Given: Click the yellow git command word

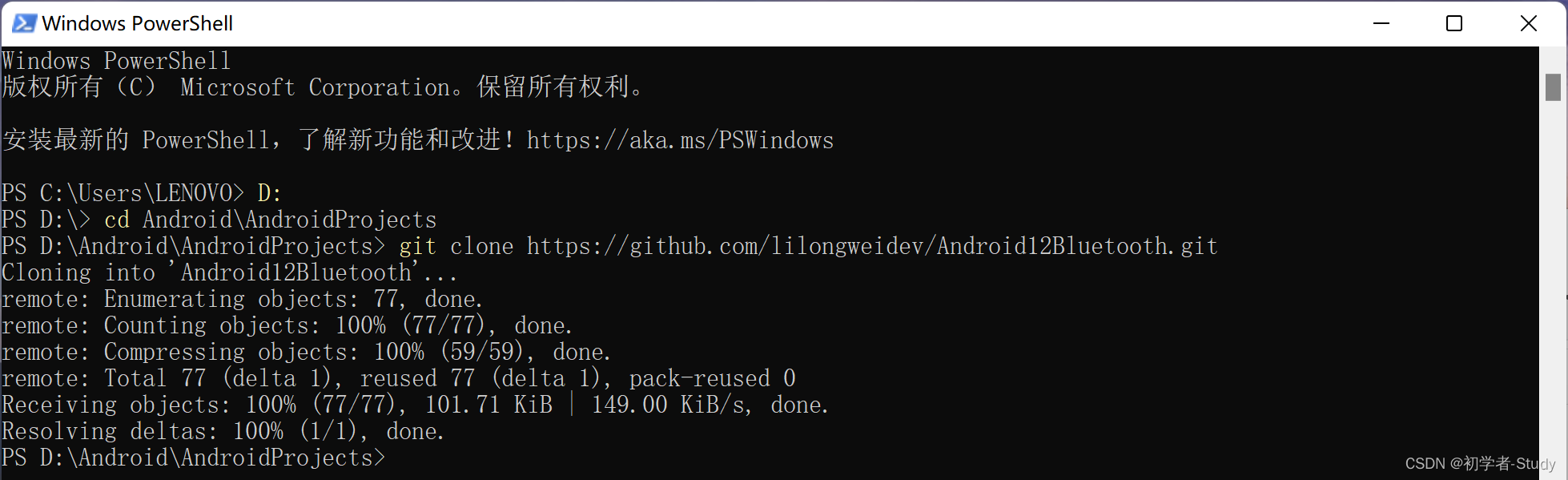Looking at the screenshot, I should click(418, 246).
